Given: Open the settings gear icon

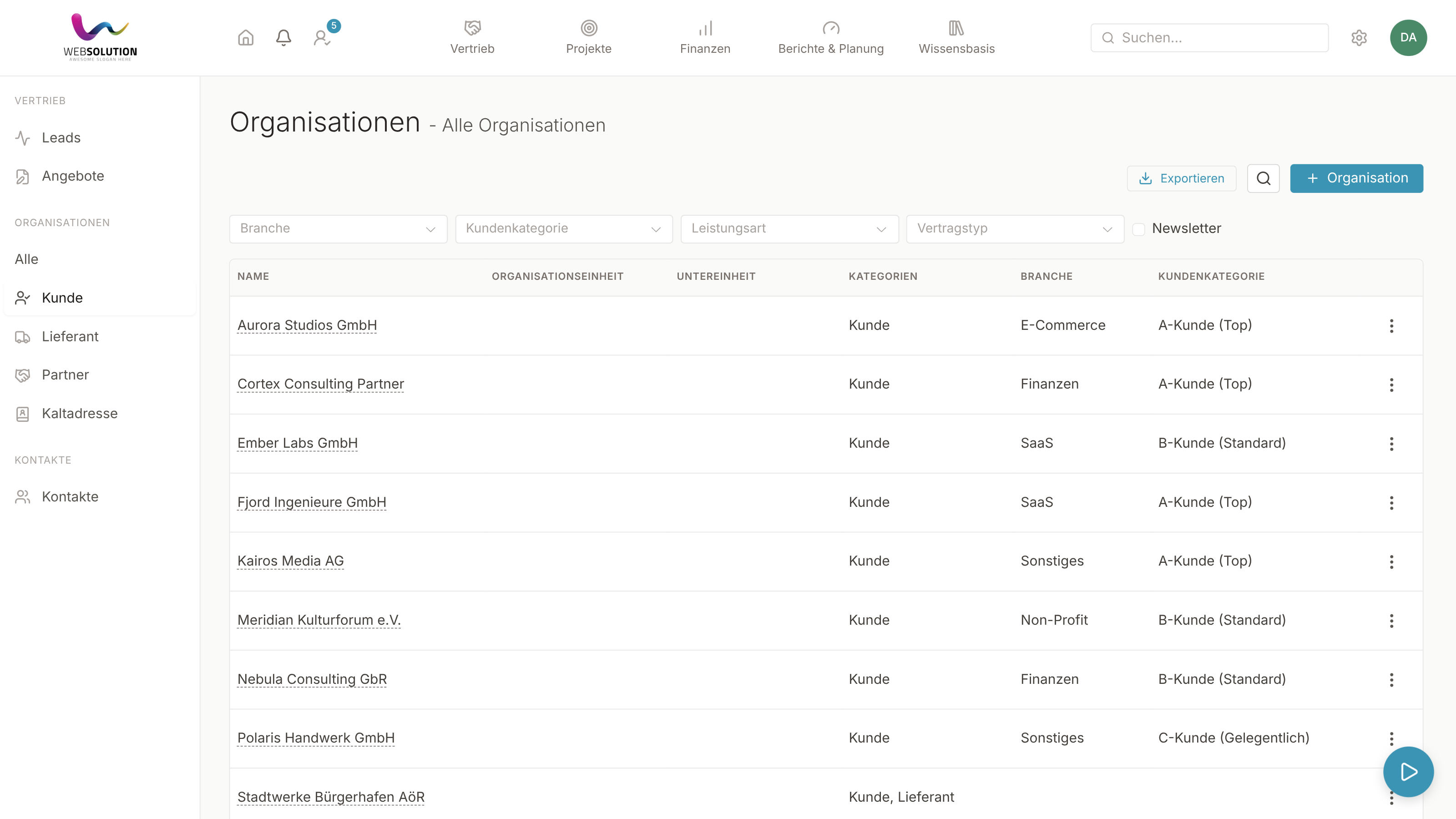Looking at the screenshot, I should point(1359,38).
